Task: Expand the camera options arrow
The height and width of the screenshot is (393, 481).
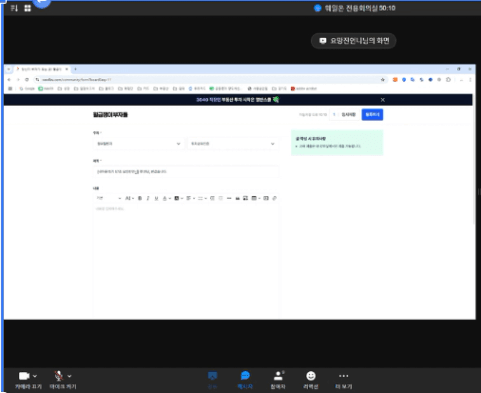Action: [x=35, y=376]
